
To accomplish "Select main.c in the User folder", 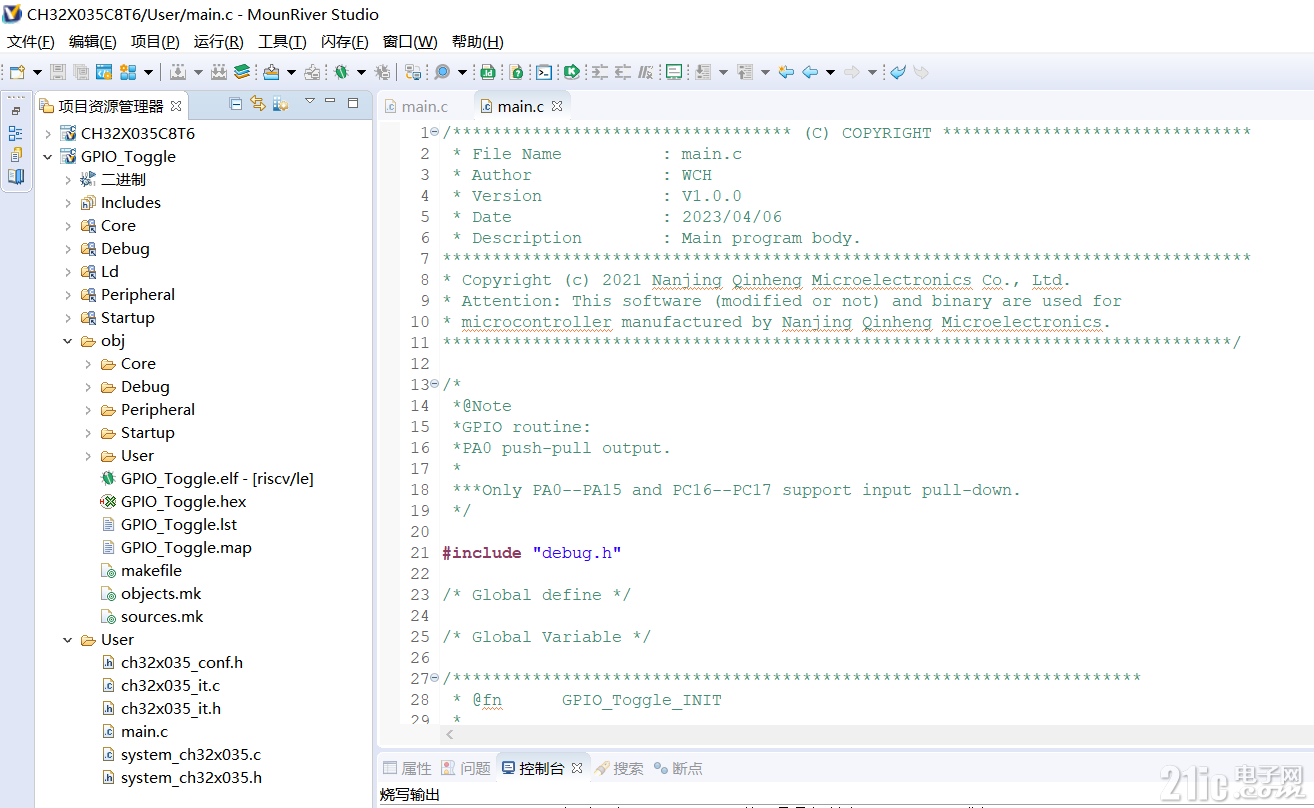I will 144,732.
